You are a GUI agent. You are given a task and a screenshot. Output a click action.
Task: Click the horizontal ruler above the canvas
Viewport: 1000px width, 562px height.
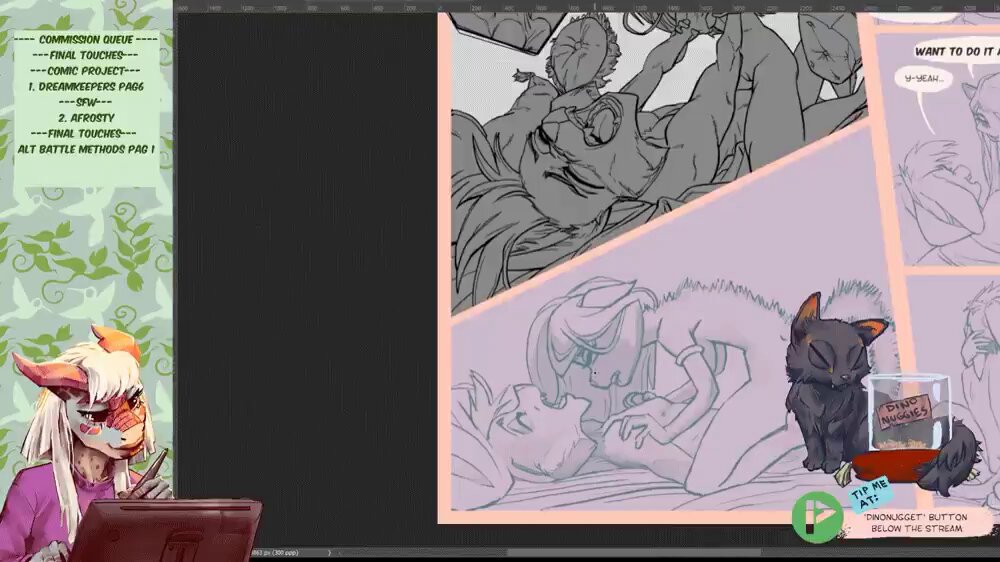(x=587, y=7)
